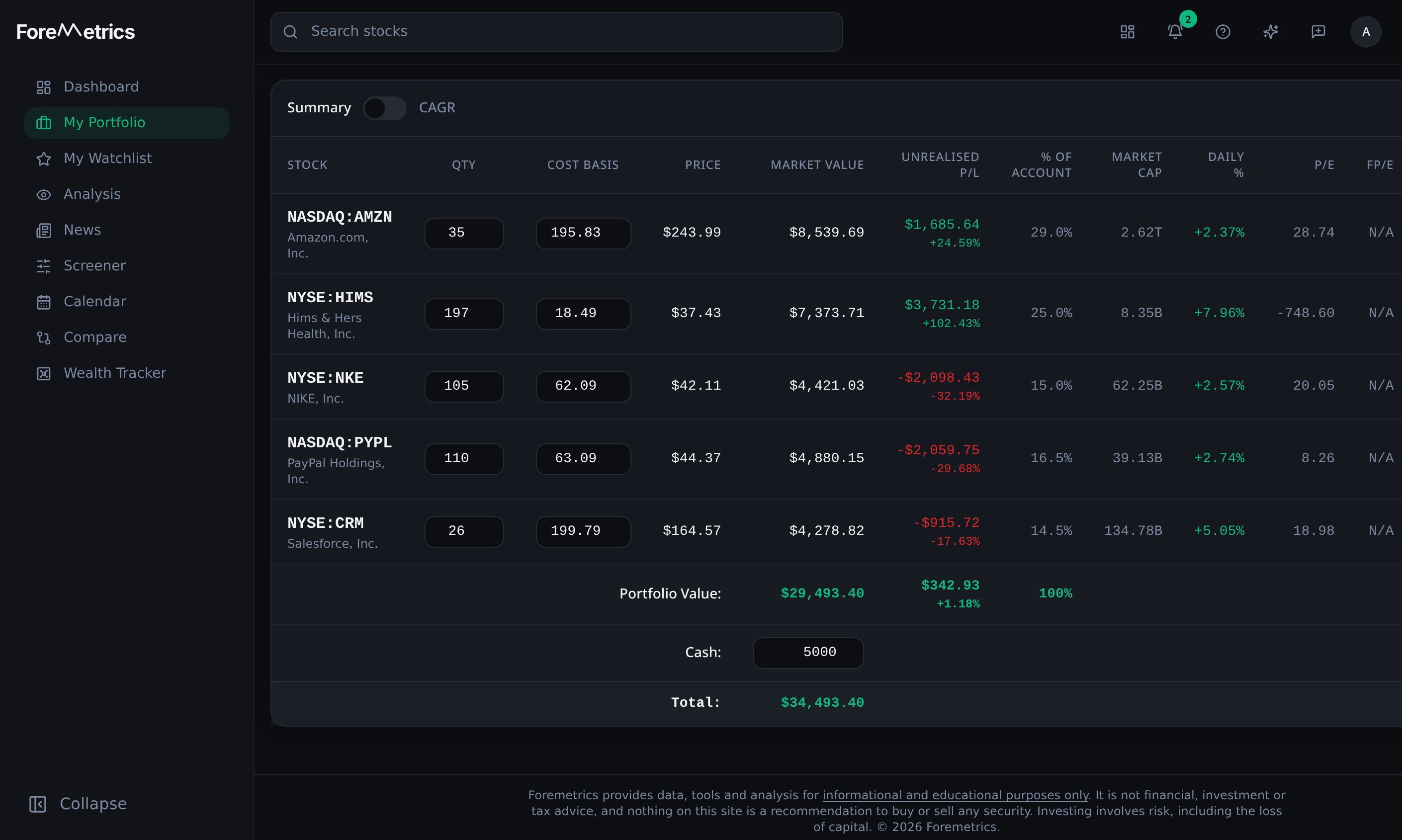The image size is (1402, 840).
Task: Go to My Watchlist
Action: coord(127,159)
